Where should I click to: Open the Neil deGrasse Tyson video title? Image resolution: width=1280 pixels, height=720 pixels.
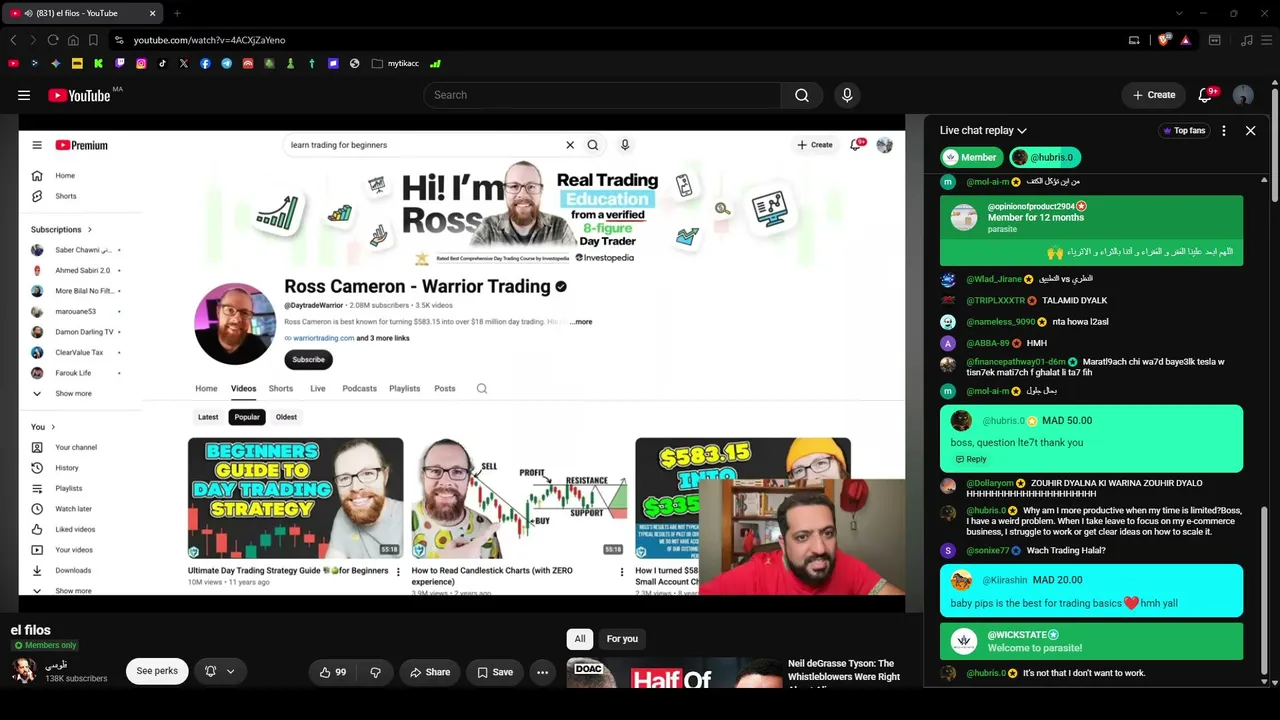844,674
